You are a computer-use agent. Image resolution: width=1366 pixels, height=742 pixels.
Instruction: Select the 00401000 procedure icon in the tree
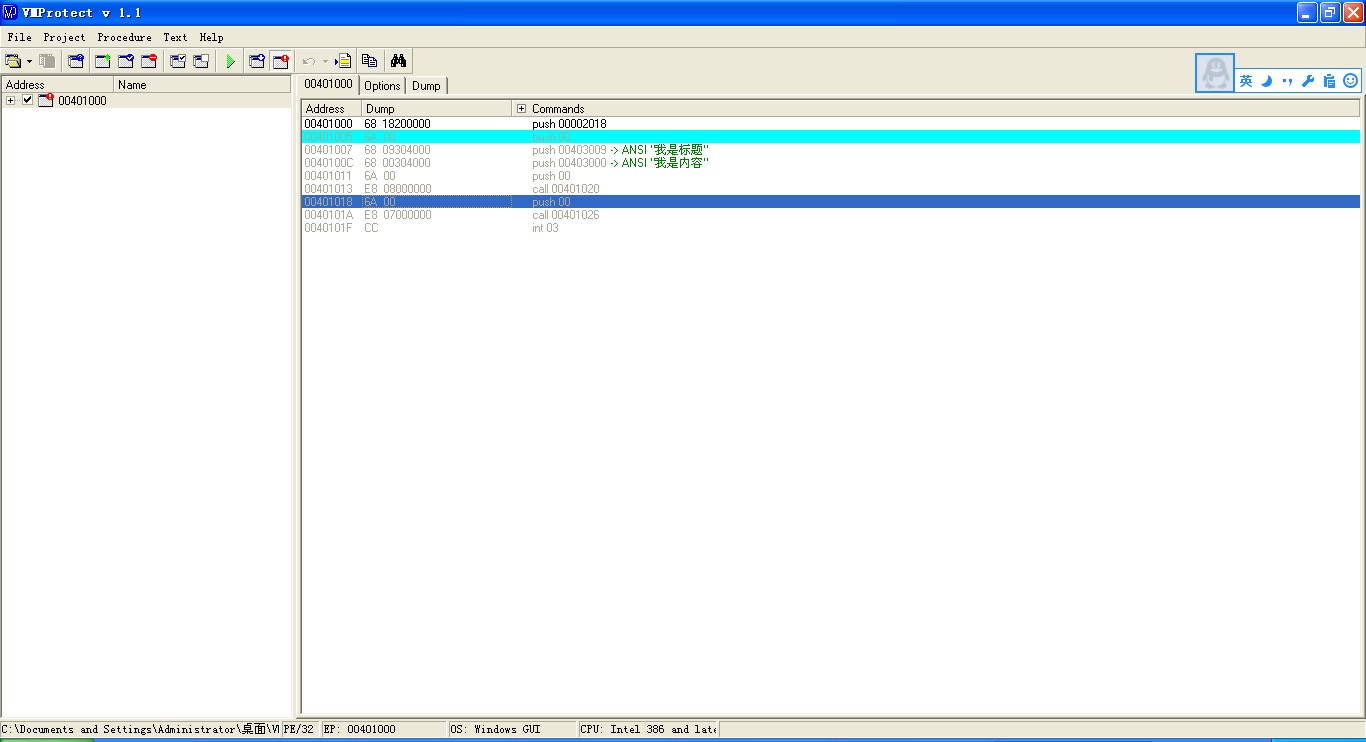tap(45, 100)
